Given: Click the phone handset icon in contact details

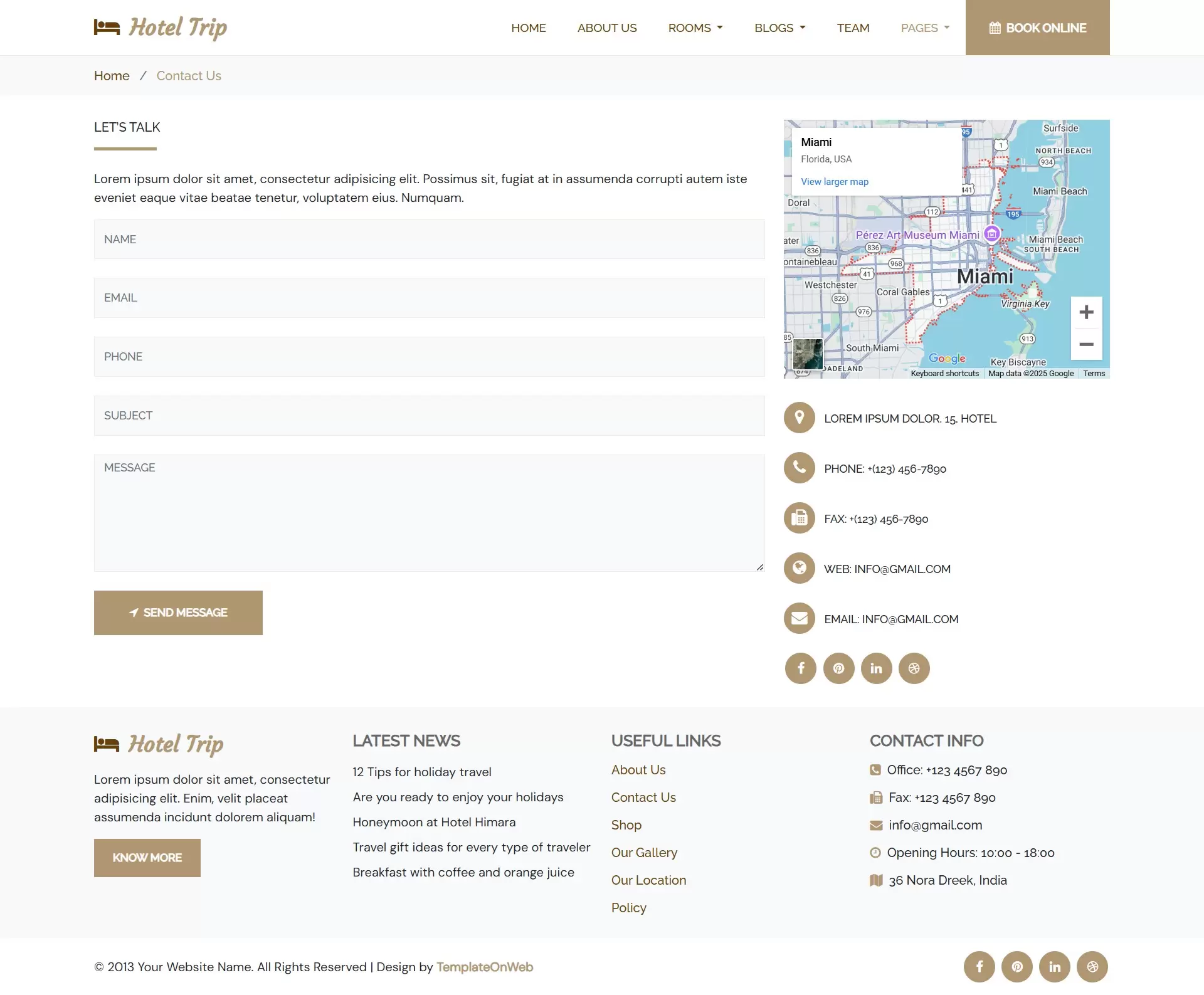Looking at the screenshot, I should [800, 468].
